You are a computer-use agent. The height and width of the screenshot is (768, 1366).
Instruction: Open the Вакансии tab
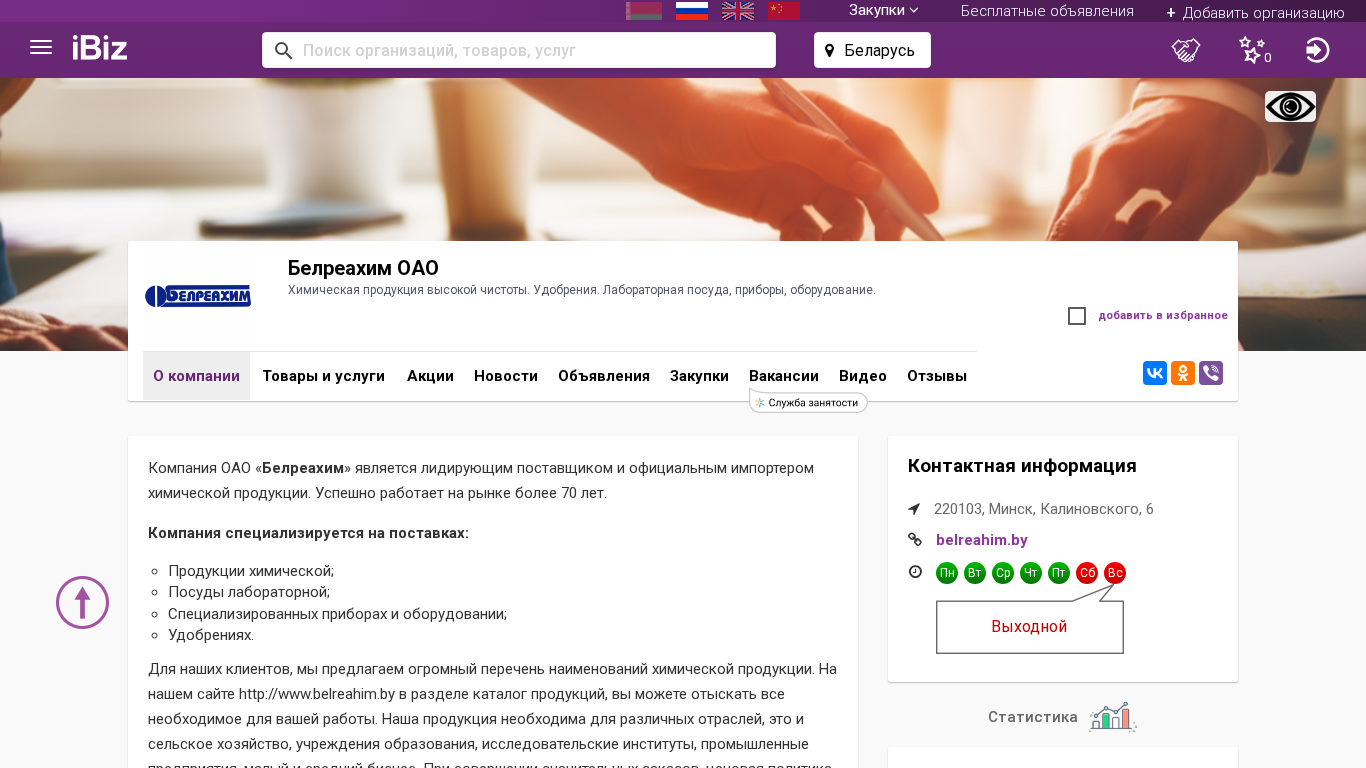[784, 376]
